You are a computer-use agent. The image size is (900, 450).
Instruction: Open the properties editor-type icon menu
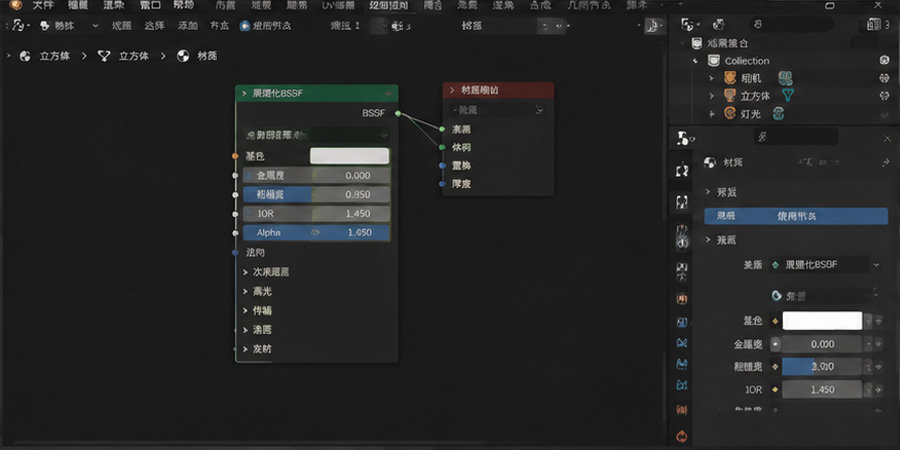click(685, 138)
